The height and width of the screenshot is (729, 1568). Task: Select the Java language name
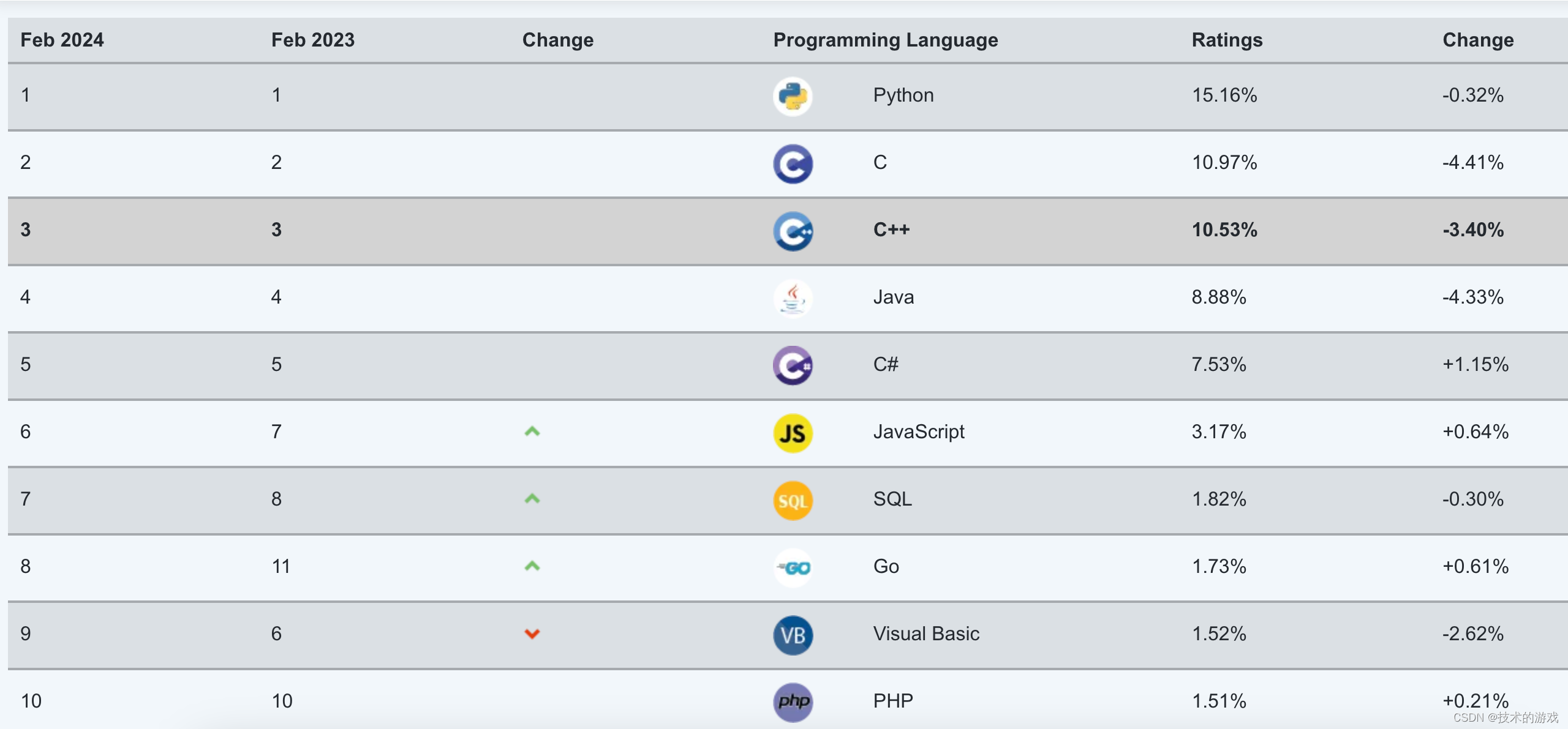click(894, 297)
